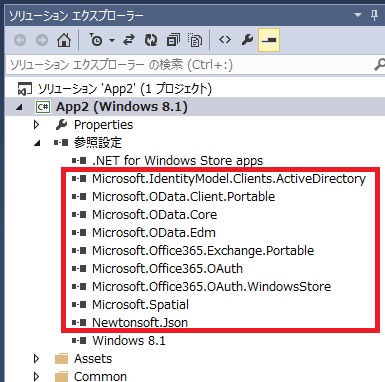Viewport: 385px width, 382px height.
Task: Click the collapse all icon
Action: pos(173,40)
